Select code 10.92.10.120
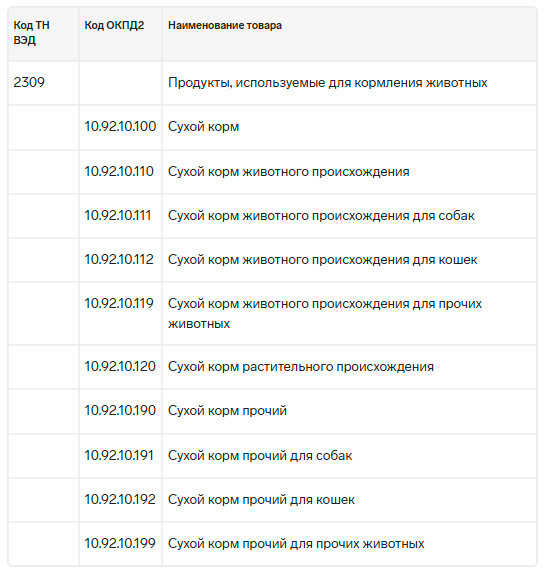Screen dimensions: 547x577 [120, 367]
